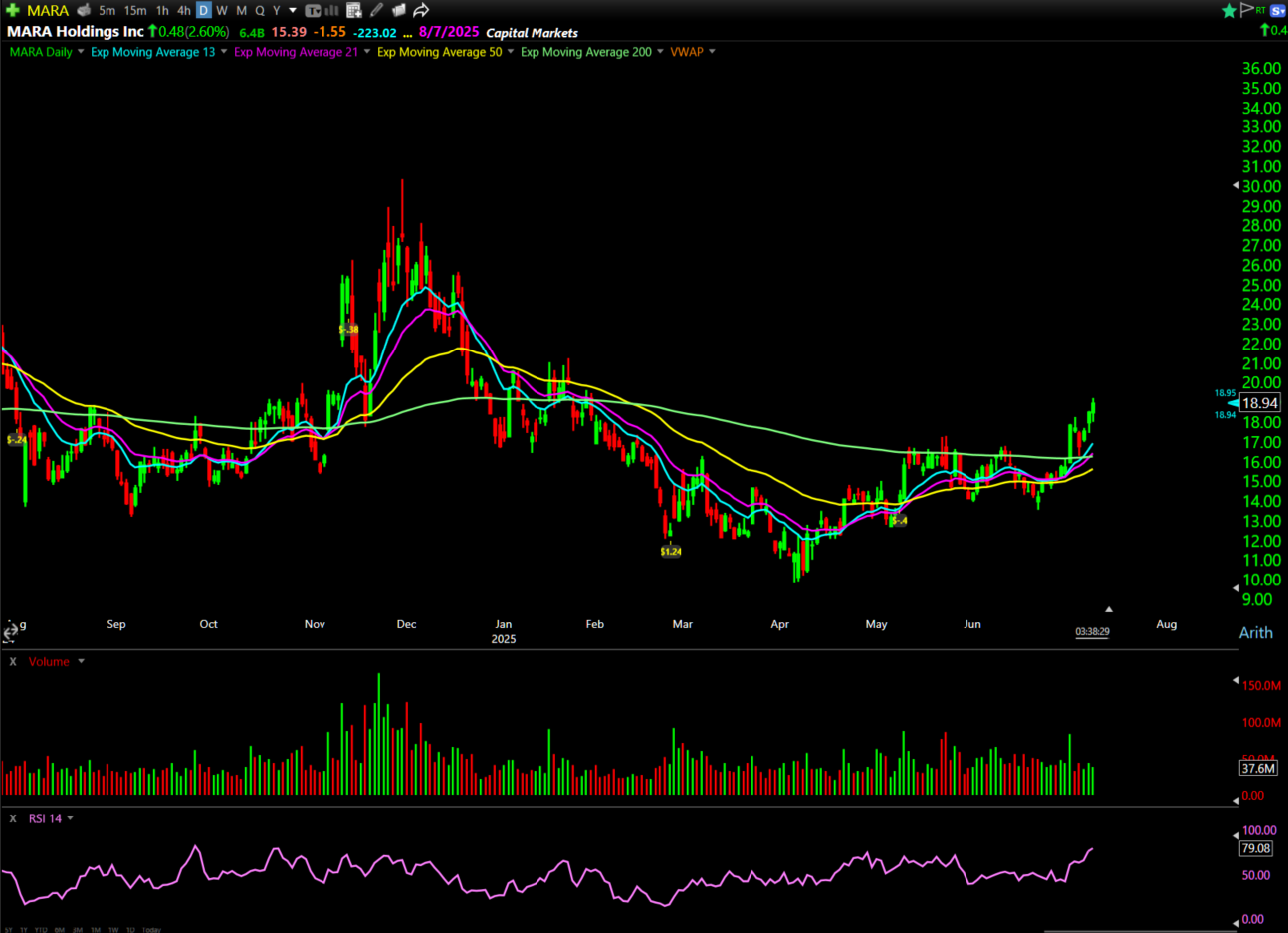1288x933 pixels.
Task: Click the RT real-time indicator
Action: (1260, 10)
